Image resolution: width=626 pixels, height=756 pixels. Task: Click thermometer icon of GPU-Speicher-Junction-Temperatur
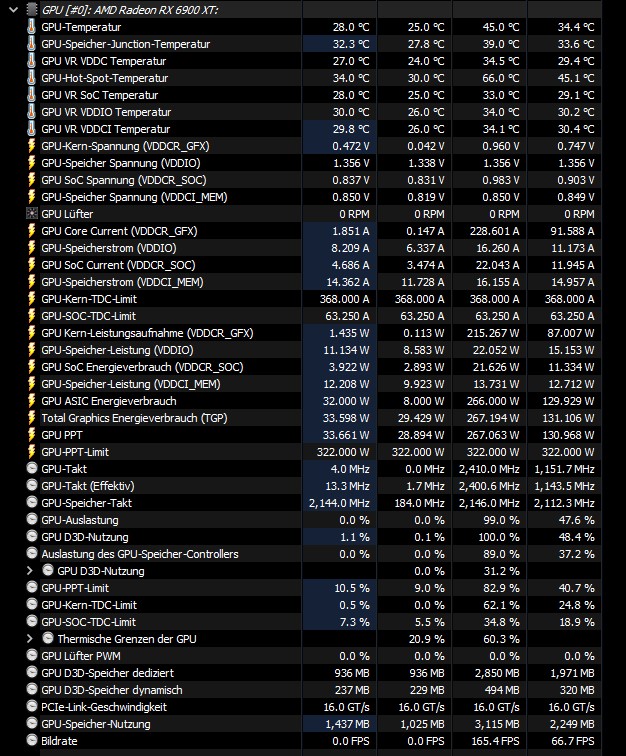pos(31,44)
